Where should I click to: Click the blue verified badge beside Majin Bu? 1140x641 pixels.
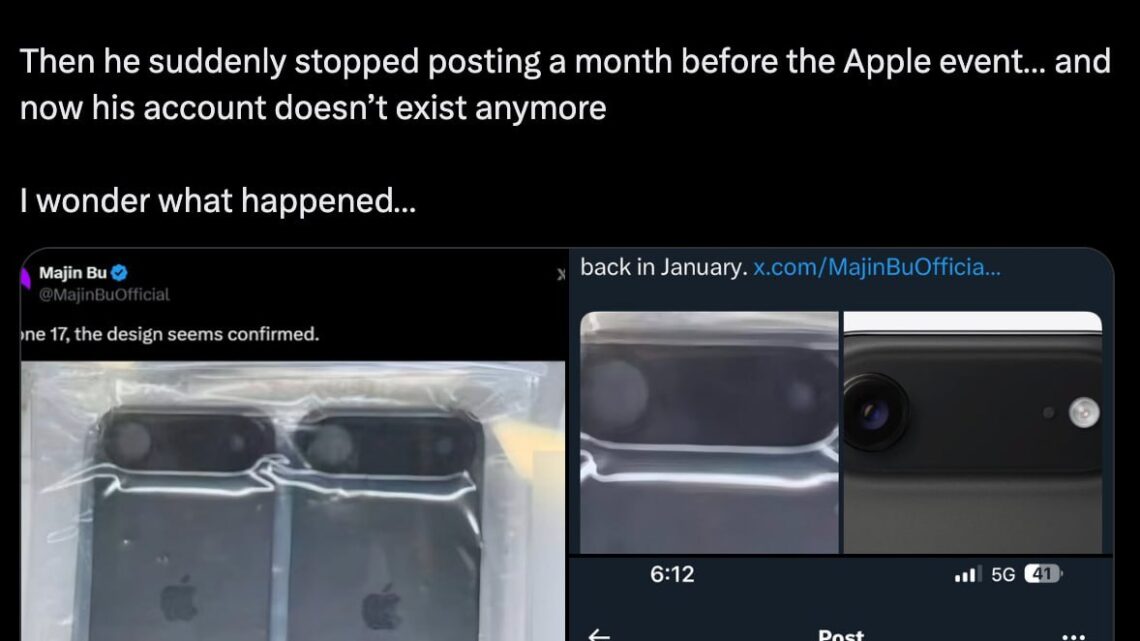coord(120,273)
